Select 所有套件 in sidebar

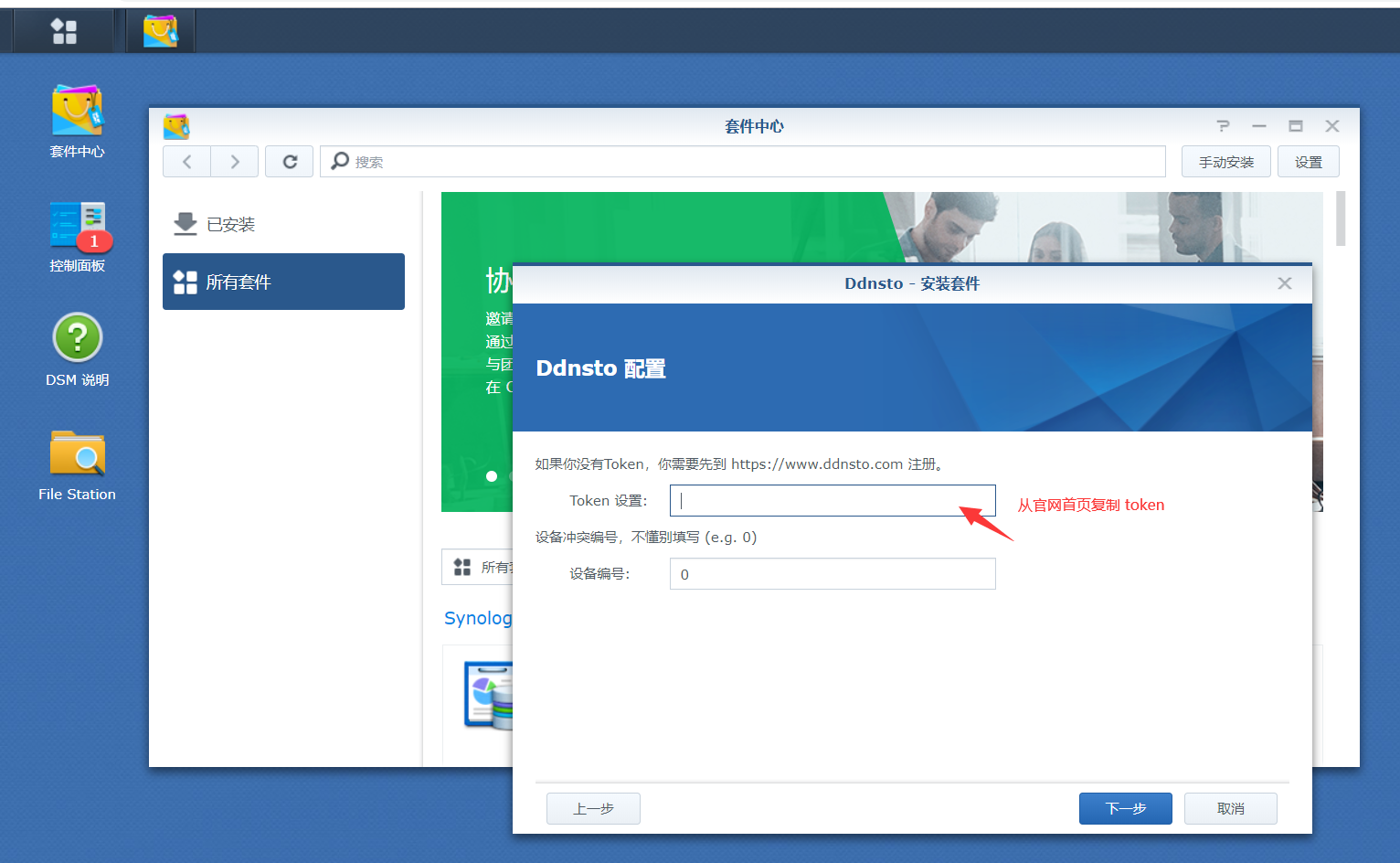[x=283, y=282]
